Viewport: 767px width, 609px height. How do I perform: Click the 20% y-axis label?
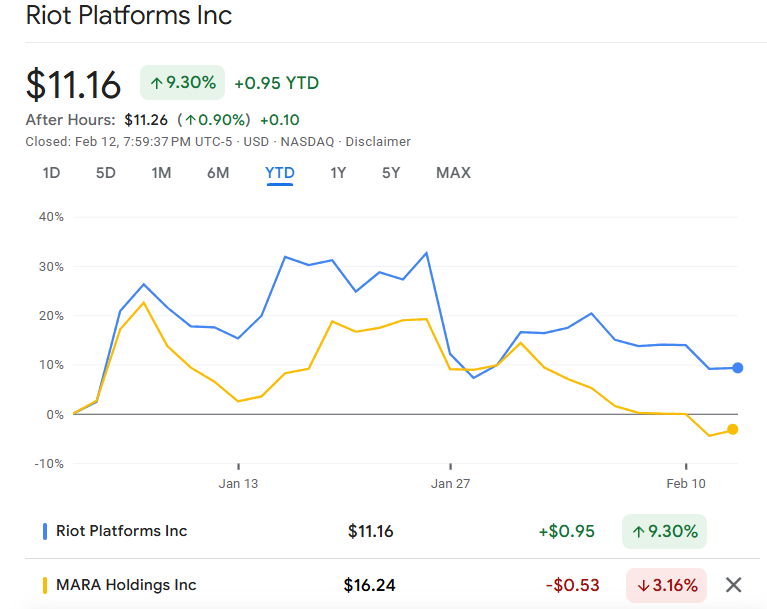pos(51,316)
